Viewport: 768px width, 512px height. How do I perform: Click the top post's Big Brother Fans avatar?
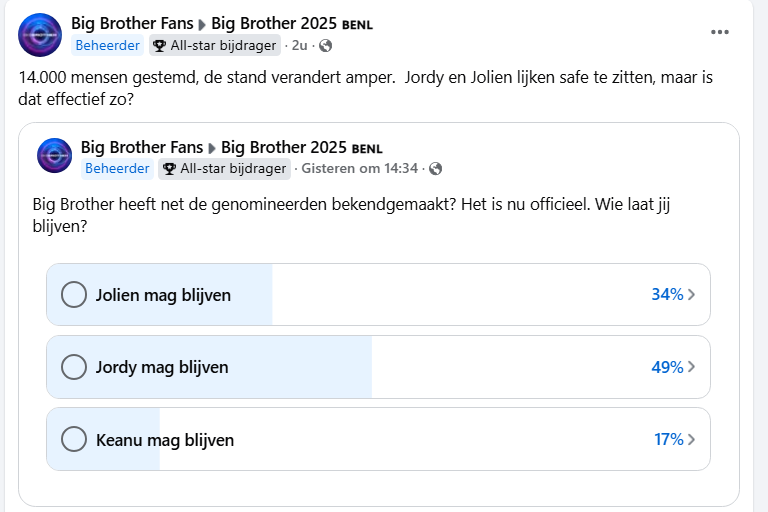(40, 35)
